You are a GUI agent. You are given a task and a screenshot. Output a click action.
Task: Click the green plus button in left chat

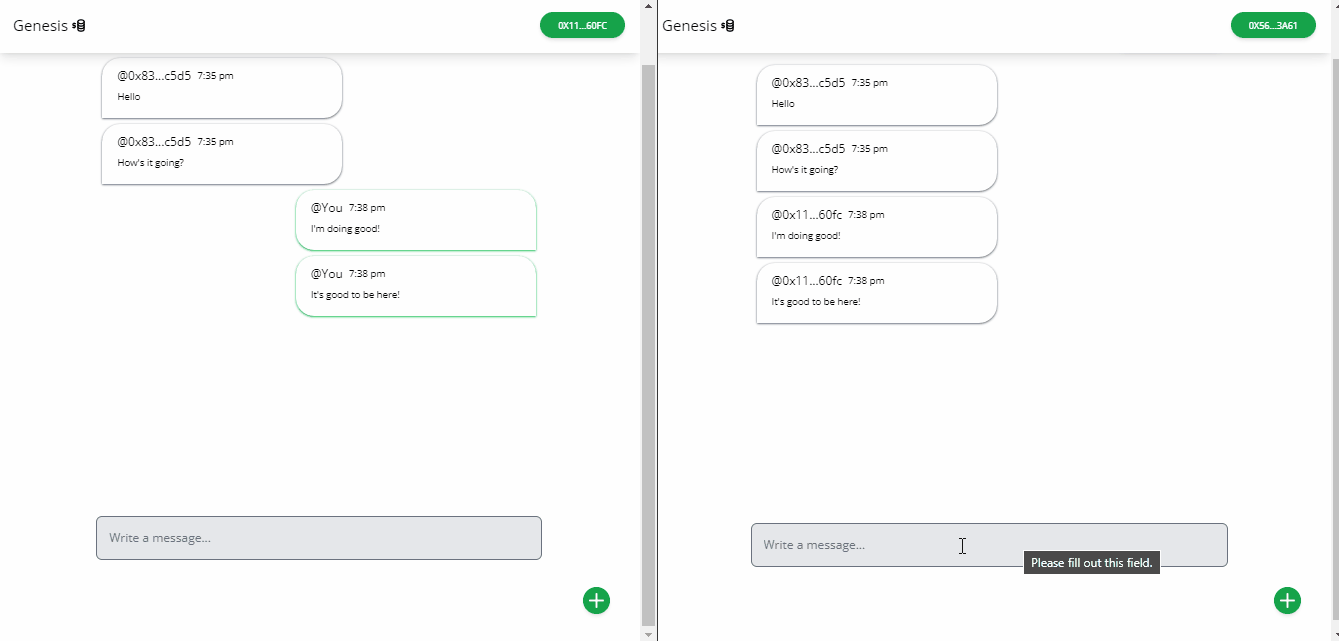pyautogui.click(x=596, y=600)
